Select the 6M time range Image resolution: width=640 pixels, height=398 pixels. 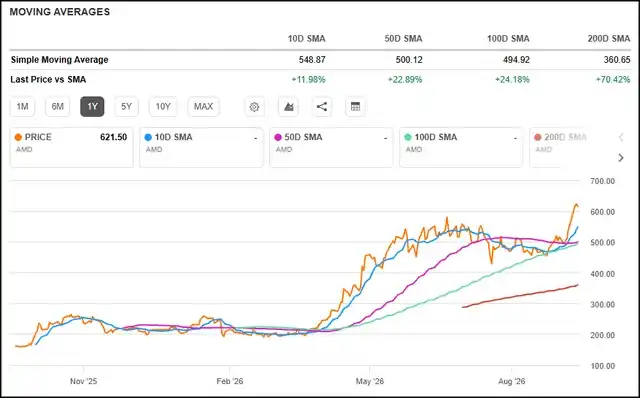(58, 107)
